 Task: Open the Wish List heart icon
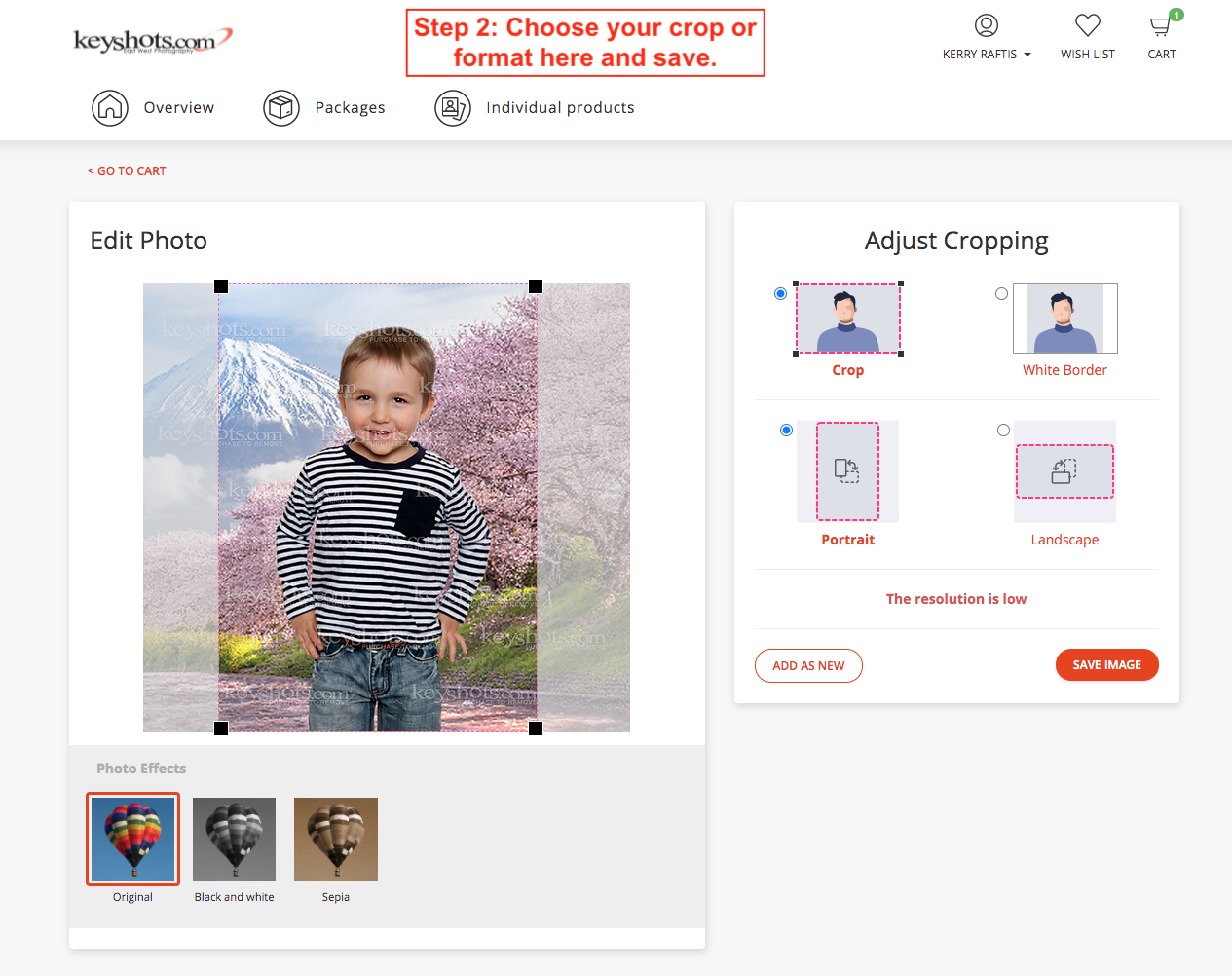coord(1087,25)
